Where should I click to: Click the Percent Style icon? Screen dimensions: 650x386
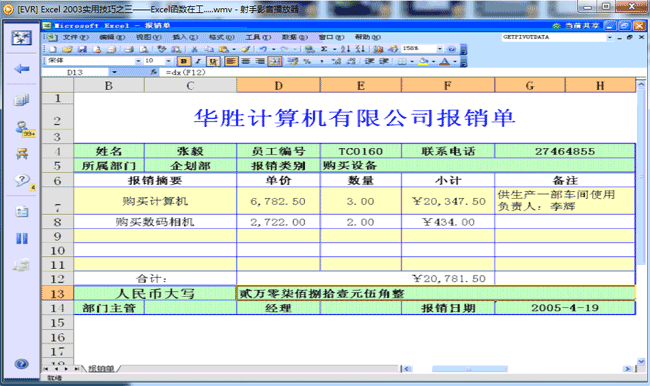click(x=306, y=61)
